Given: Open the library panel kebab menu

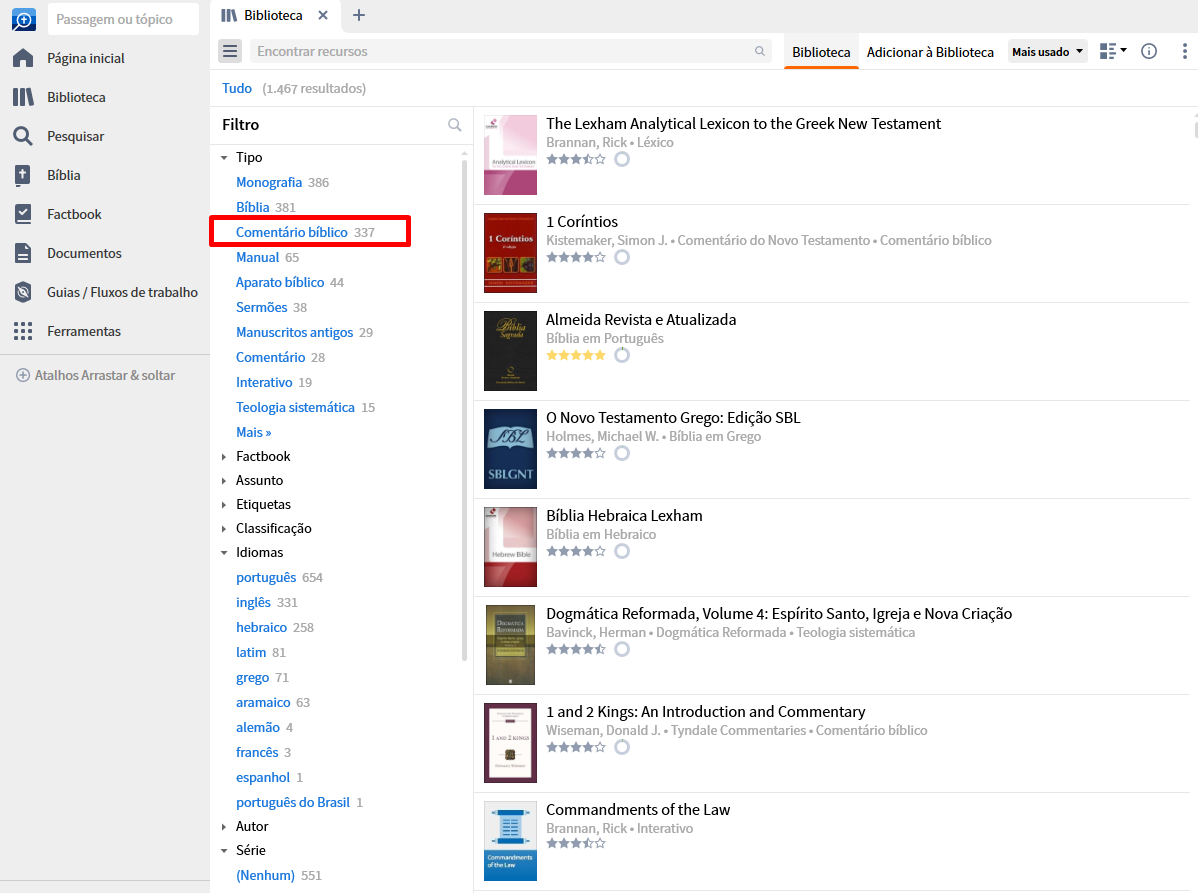Looking at the screenshot, I should 1185,51.
